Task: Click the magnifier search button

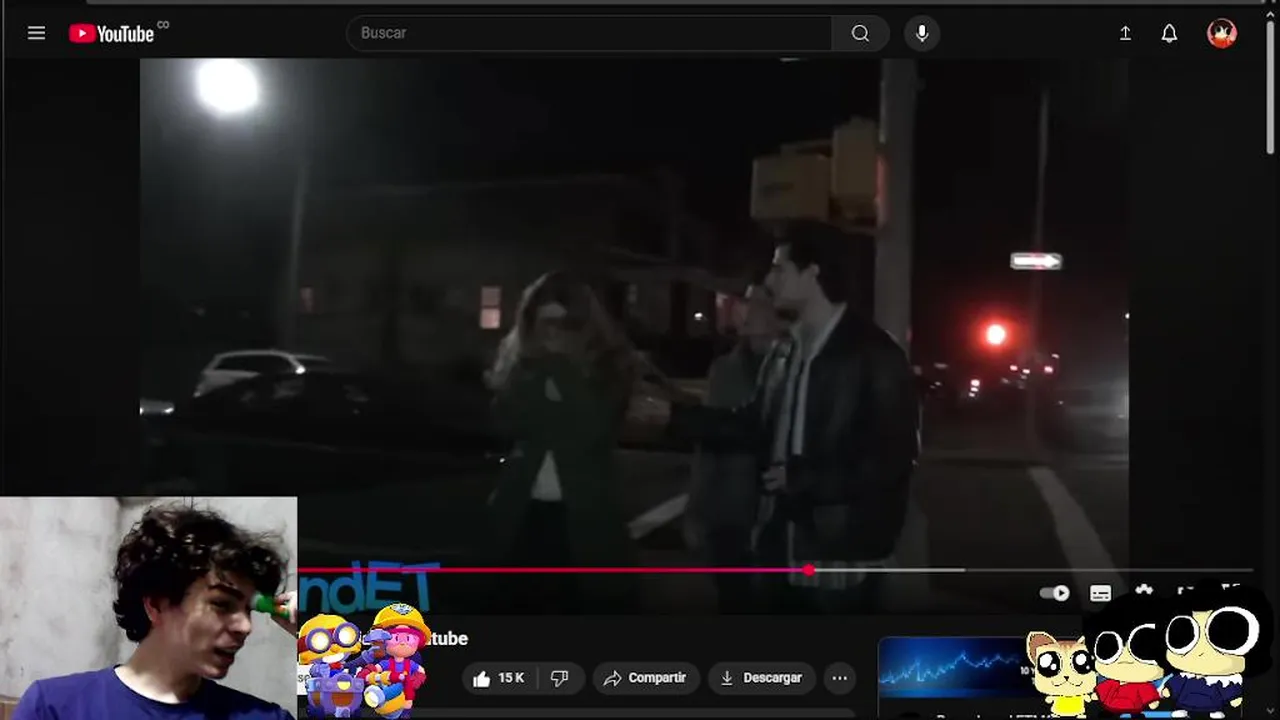Action: pos(860,33)
